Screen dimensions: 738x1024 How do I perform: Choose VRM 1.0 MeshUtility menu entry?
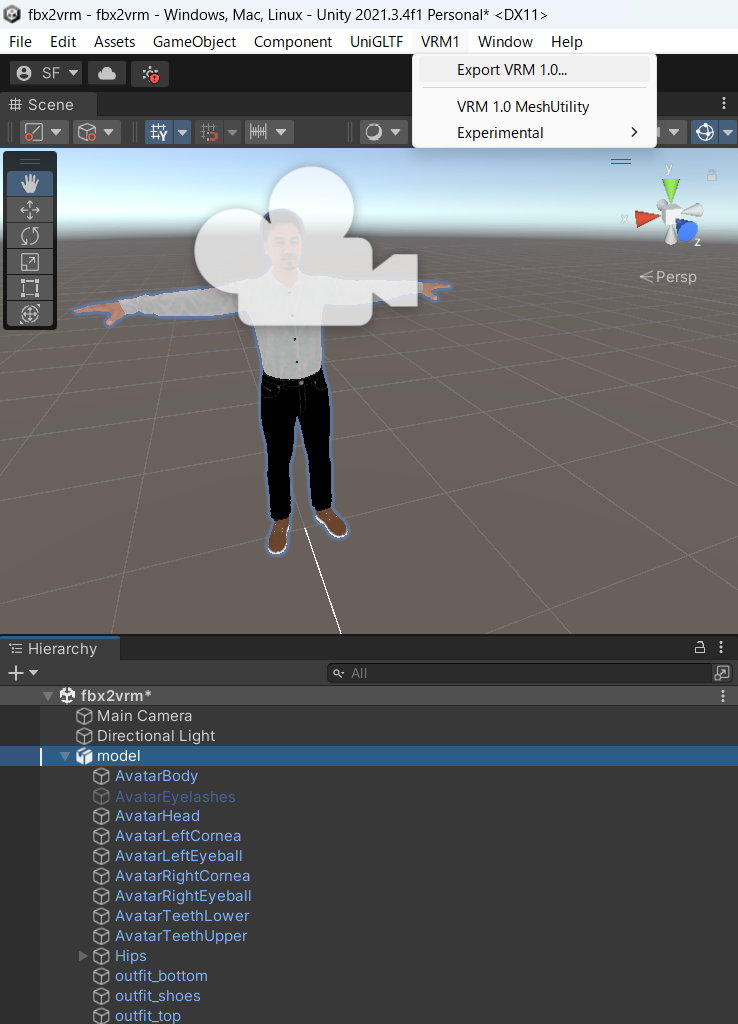point(534,106)
